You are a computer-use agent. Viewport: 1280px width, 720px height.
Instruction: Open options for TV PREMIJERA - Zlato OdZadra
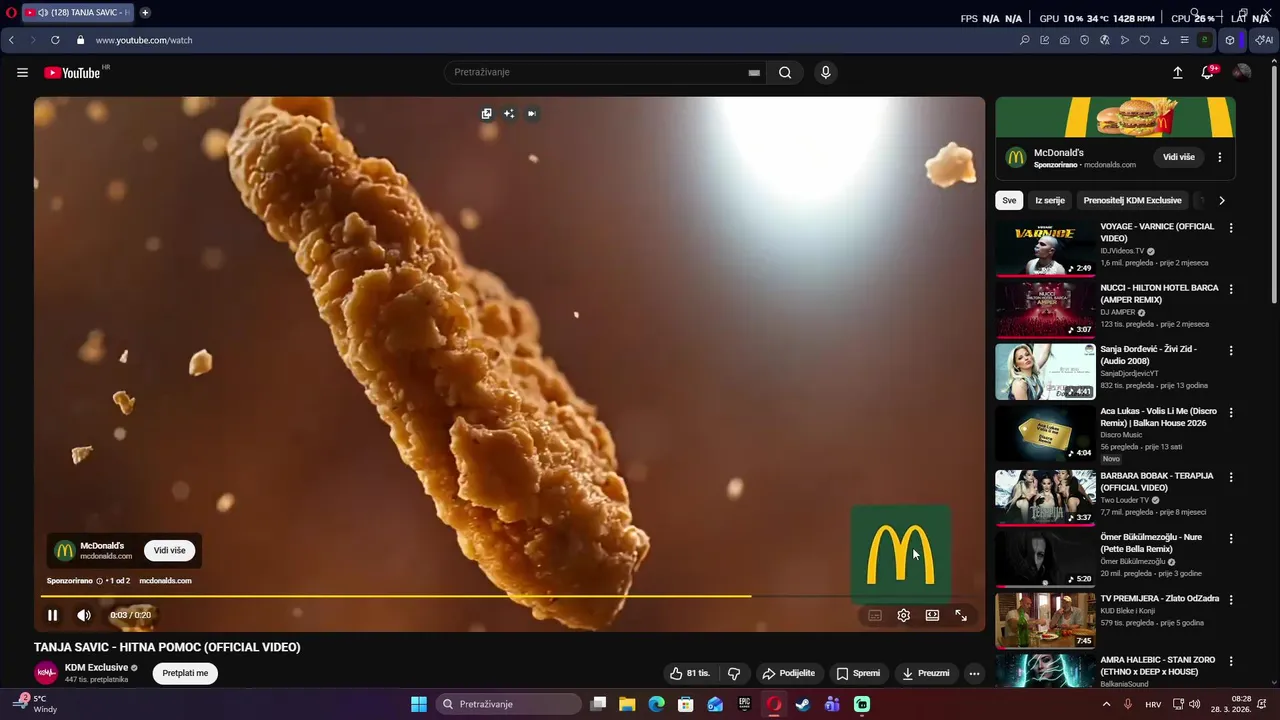click(1231, 600)
